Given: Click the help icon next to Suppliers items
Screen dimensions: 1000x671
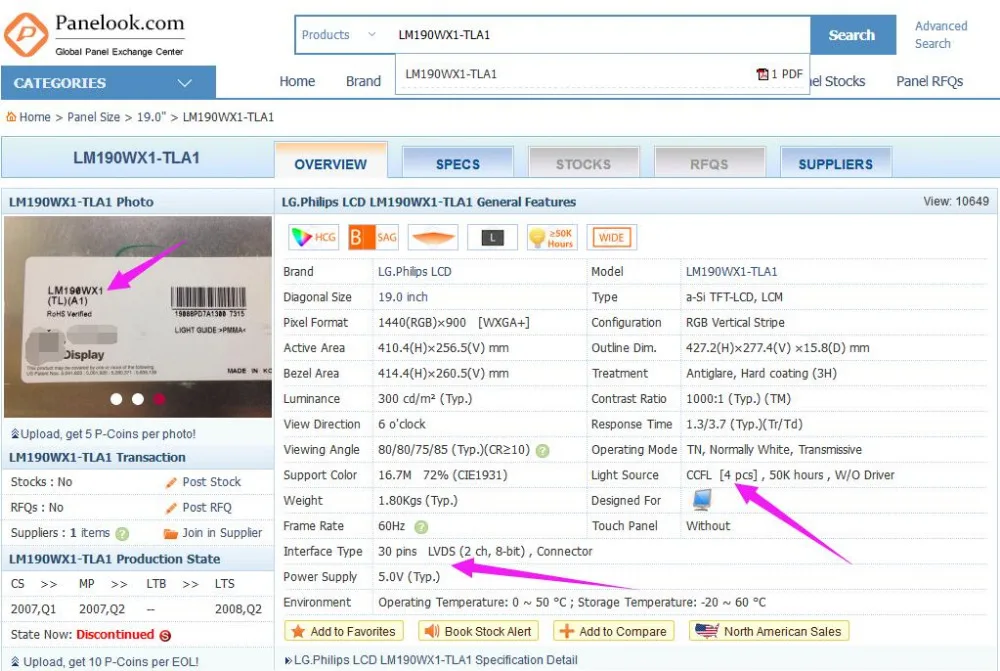Looking at the screenshot, I should [x=122, y=533].
